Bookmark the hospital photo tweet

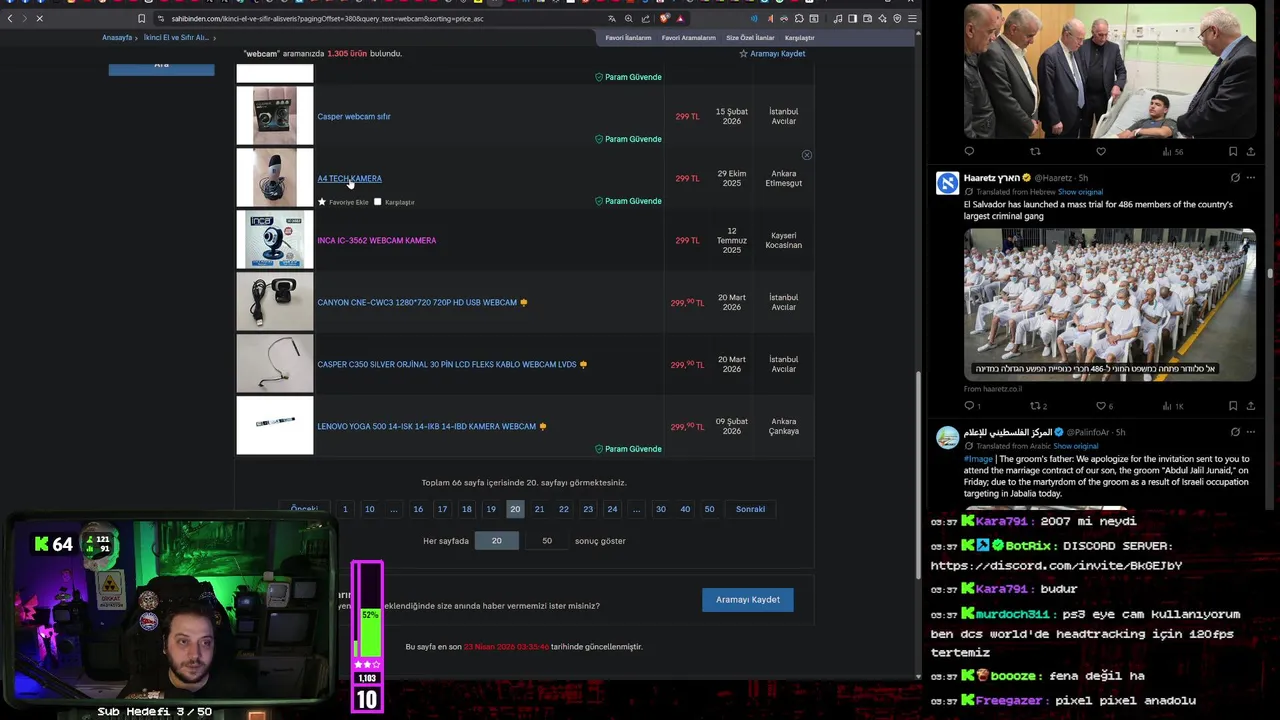1233,152
